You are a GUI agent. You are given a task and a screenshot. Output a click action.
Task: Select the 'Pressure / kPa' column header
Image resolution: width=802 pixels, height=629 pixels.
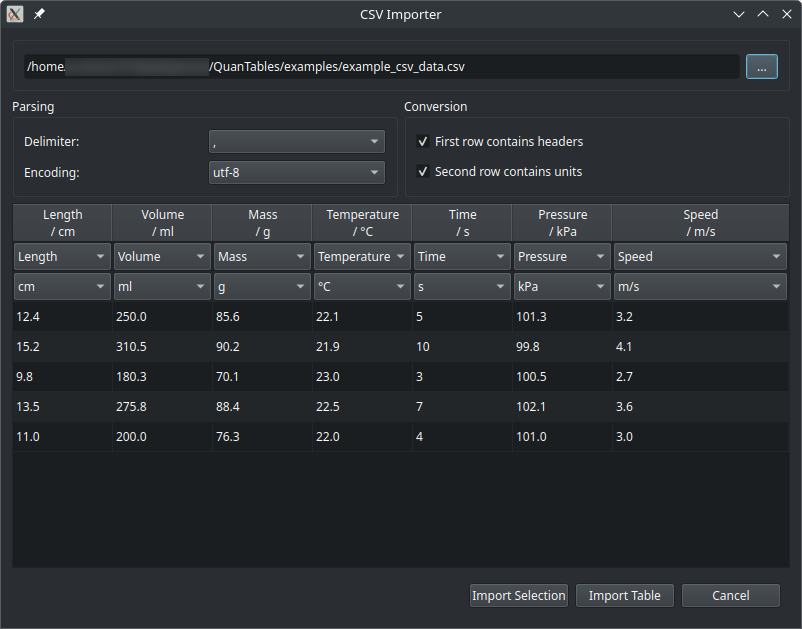pyautogui.click(x=562, y=221)
